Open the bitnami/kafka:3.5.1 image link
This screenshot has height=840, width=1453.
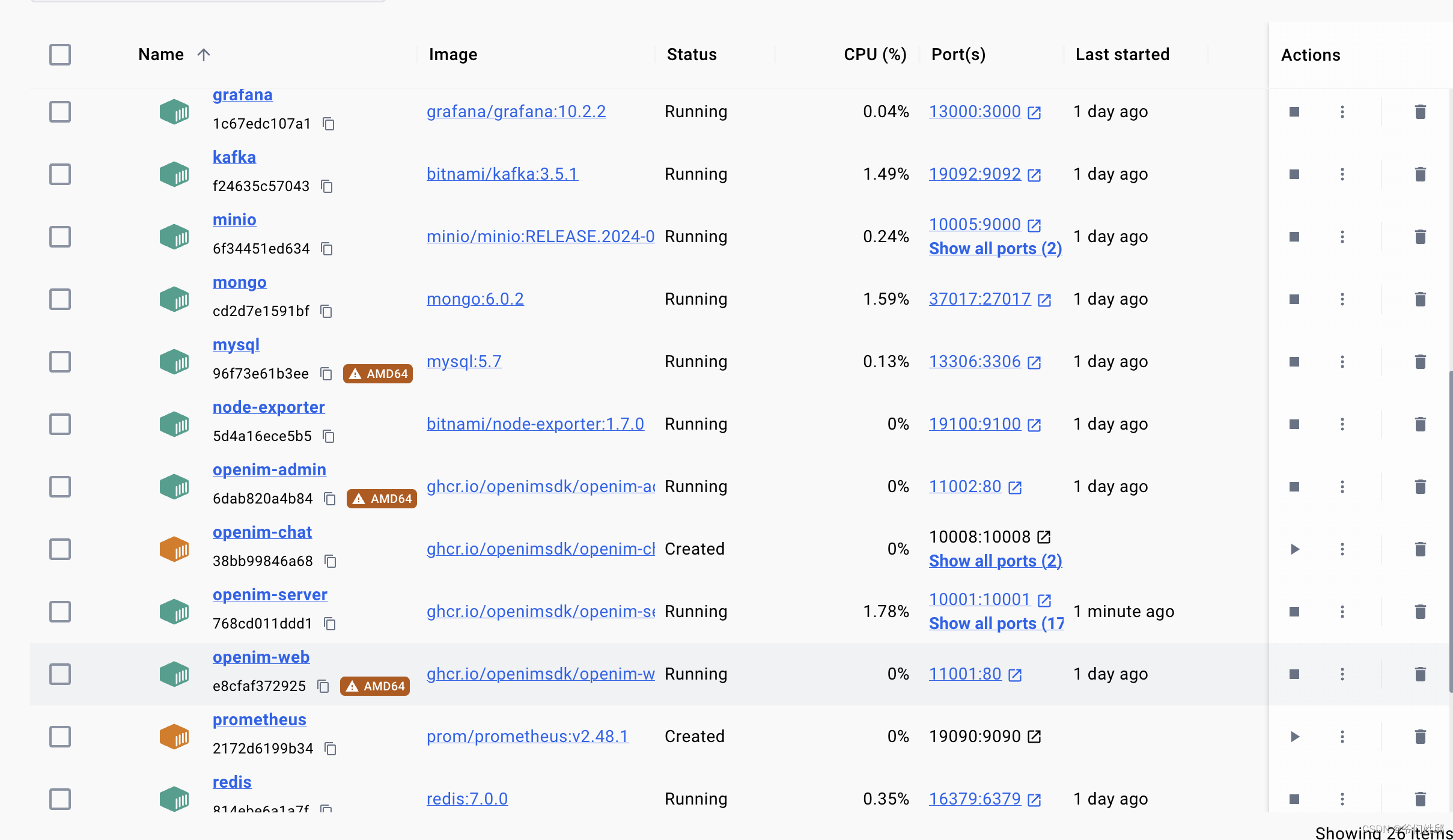click(502, 174)
